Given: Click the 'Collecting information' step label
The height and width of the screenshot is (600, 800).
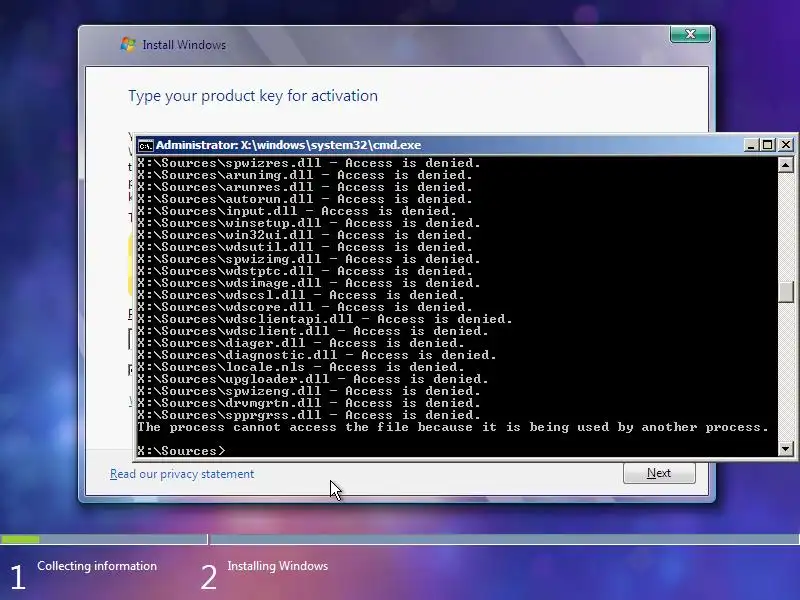Looking at the screenshot, I should click(97, 566).
